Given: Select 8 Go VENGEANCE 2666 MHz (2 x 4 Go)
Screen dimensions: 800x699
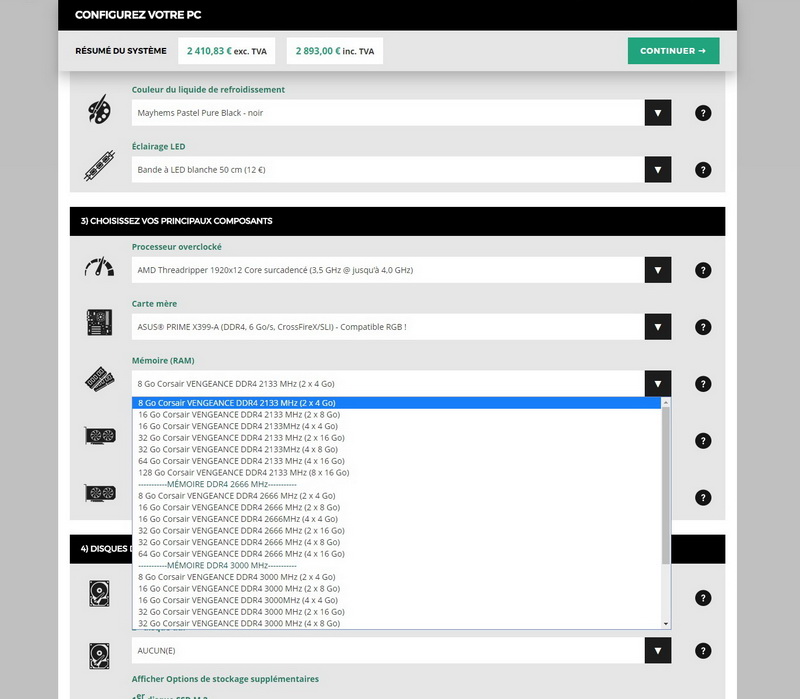Looking at the screenshot, I should click(x=396, y=496).
